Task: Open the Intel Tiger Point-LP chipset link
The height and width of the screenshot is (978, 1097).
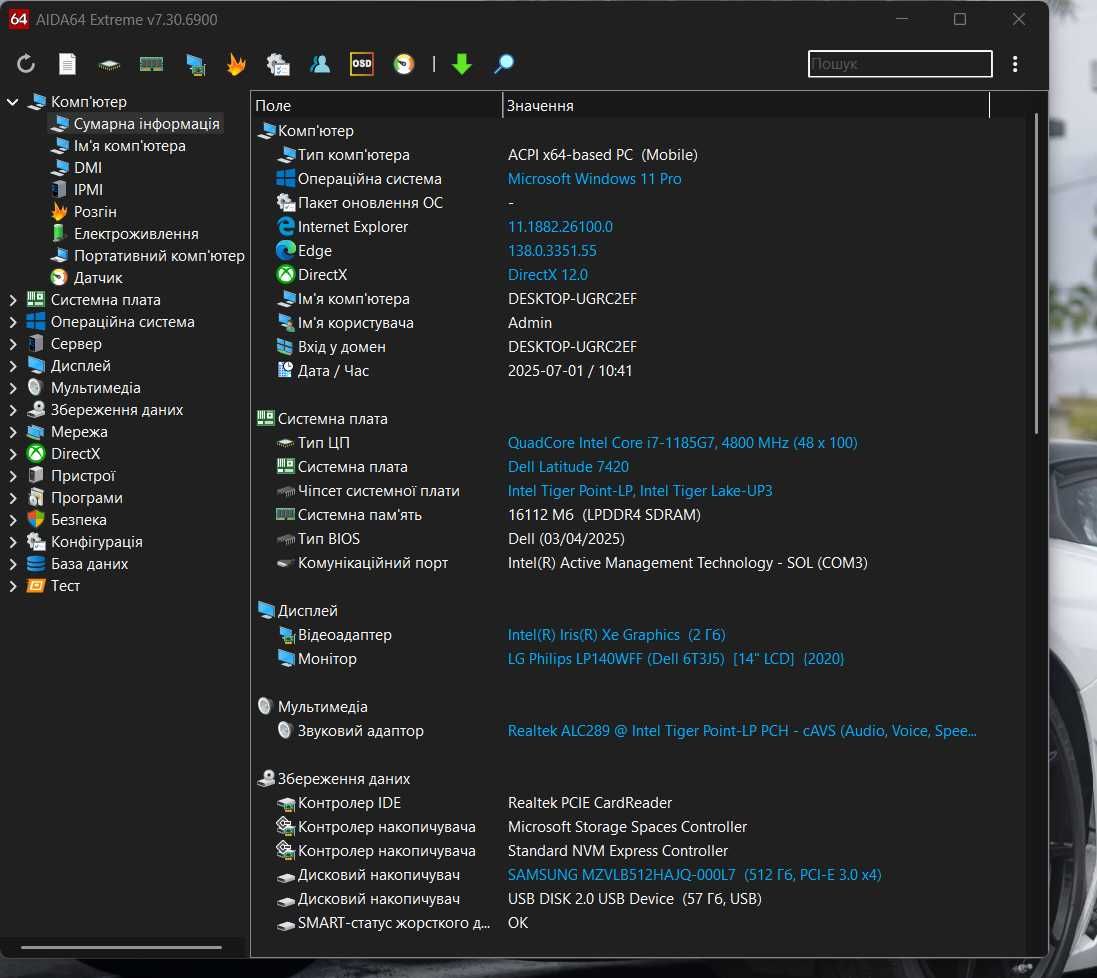Action: coord(640,491)
